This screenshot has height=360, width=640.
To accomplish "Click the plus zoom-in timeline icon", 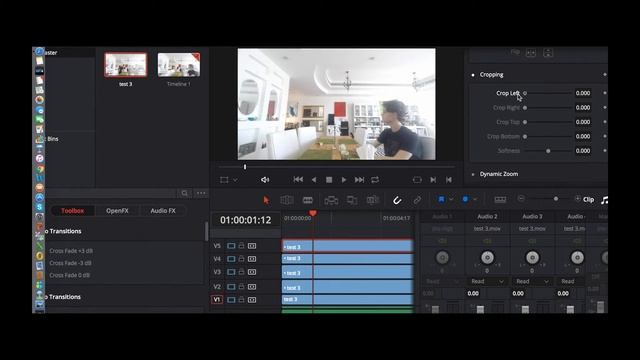I will 577,199.
